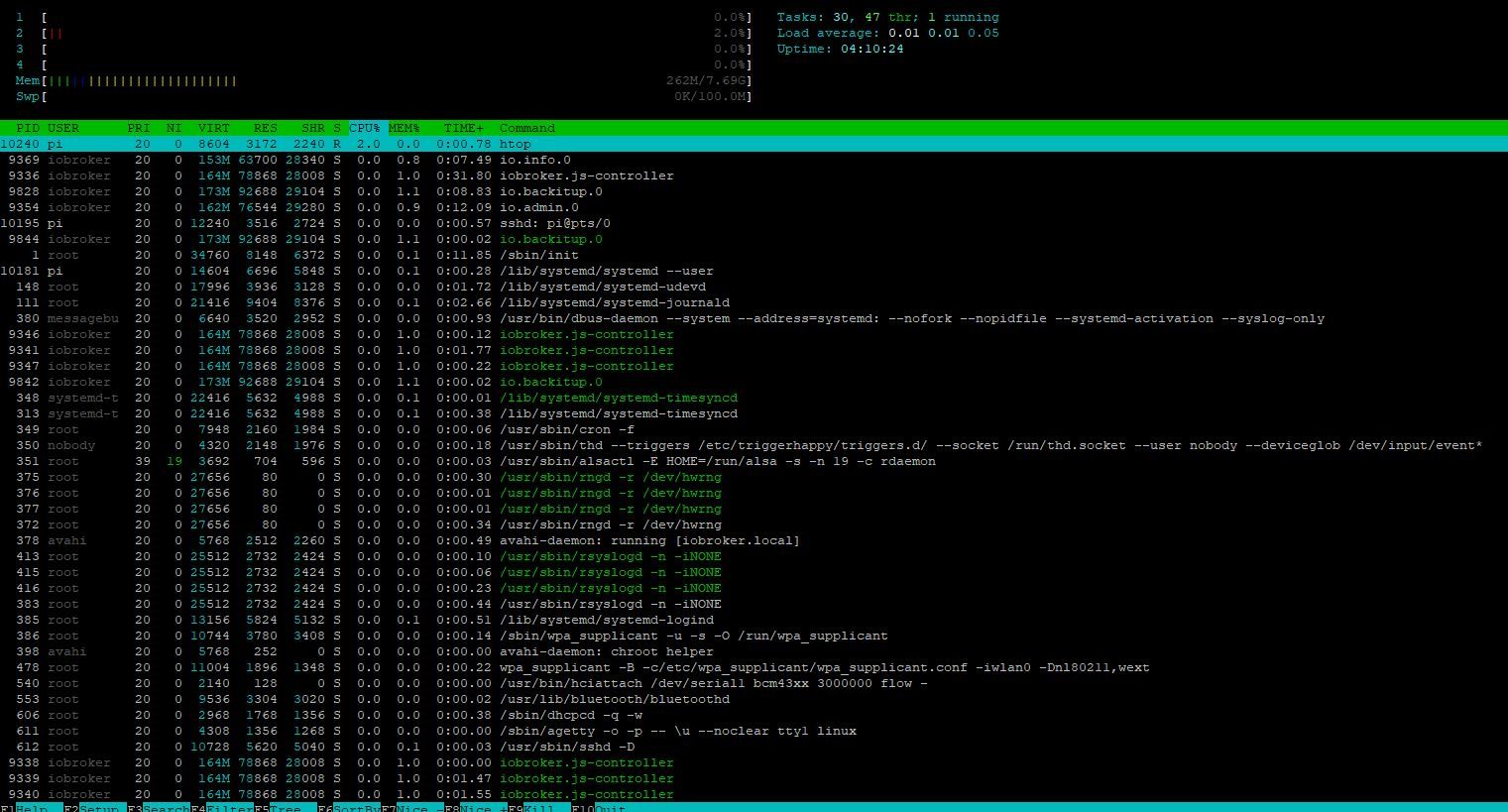
Task: Select the alsactl process row
Action: [754, 461]
